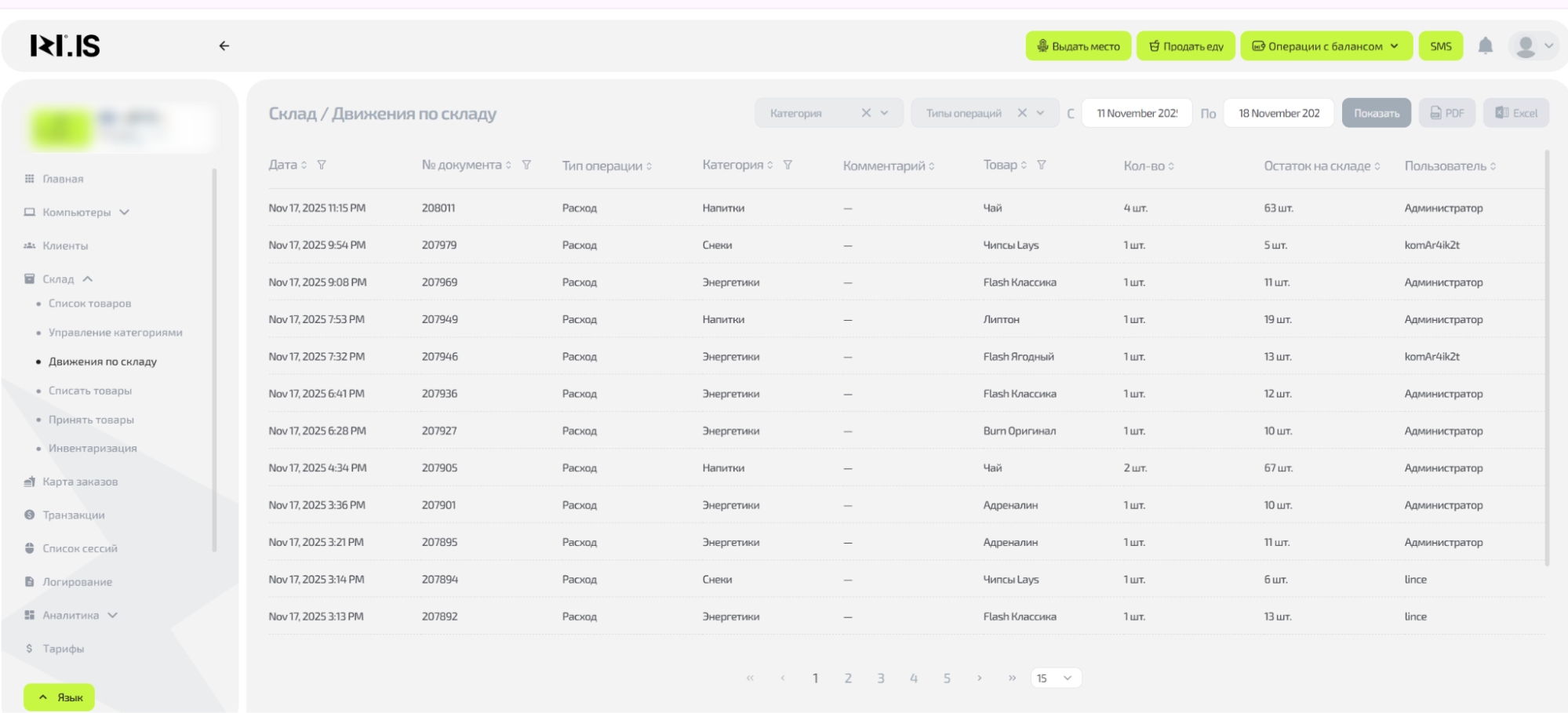Viewport: 1568px width, 713px height.
Task: Open the user avatar profile menu
Action: [x=1533, y=46]
